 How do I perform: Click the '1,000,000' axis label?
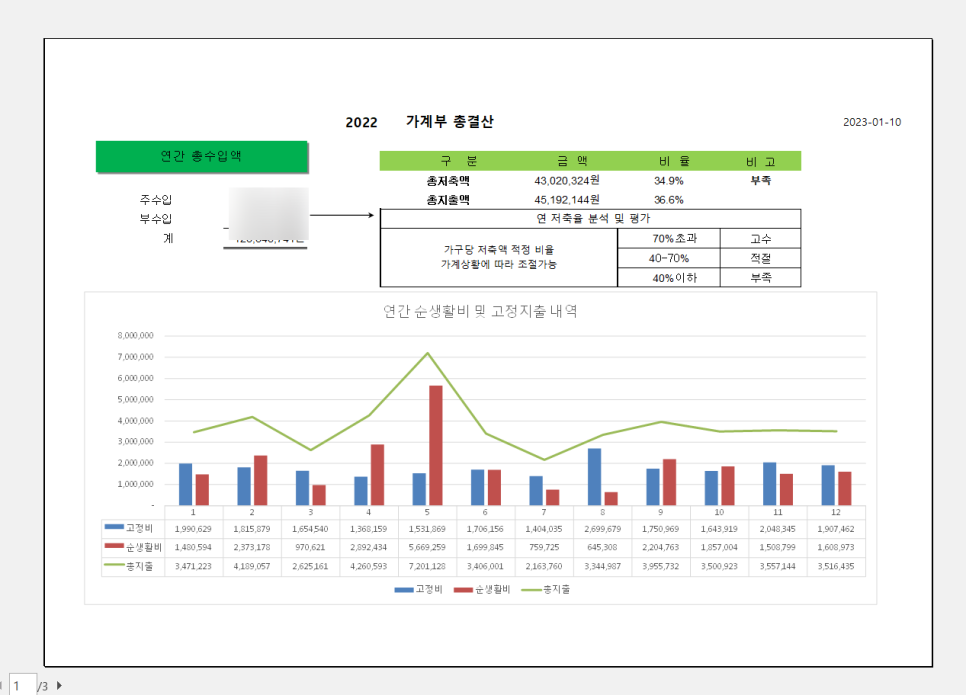[x=136, y=484]
